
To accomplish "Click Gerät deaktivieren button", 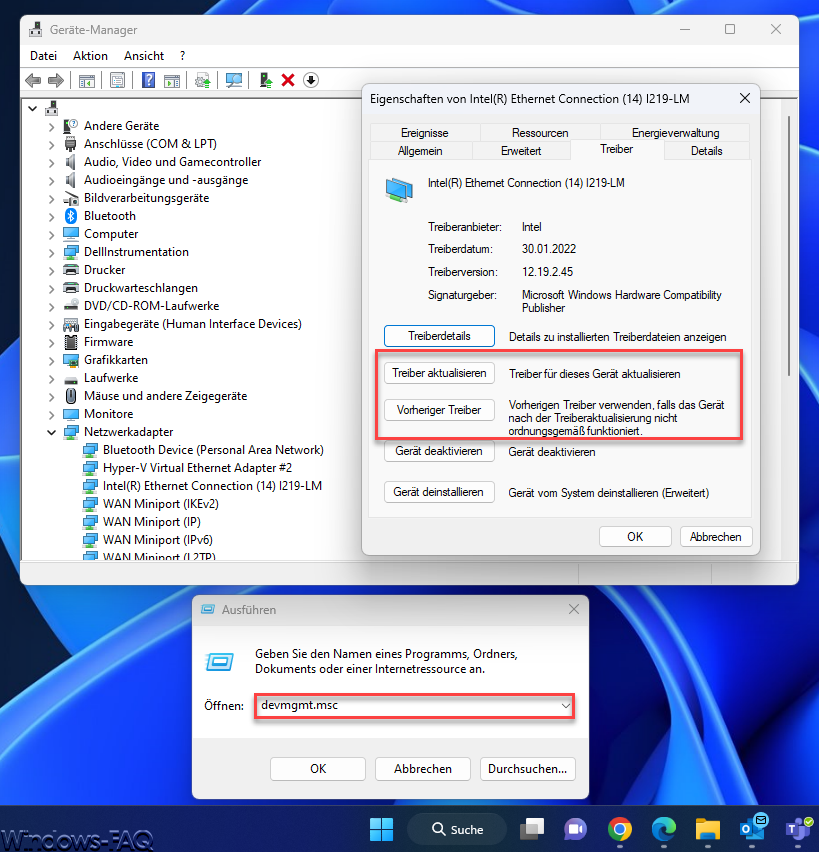I will click(x=439, y=451).
